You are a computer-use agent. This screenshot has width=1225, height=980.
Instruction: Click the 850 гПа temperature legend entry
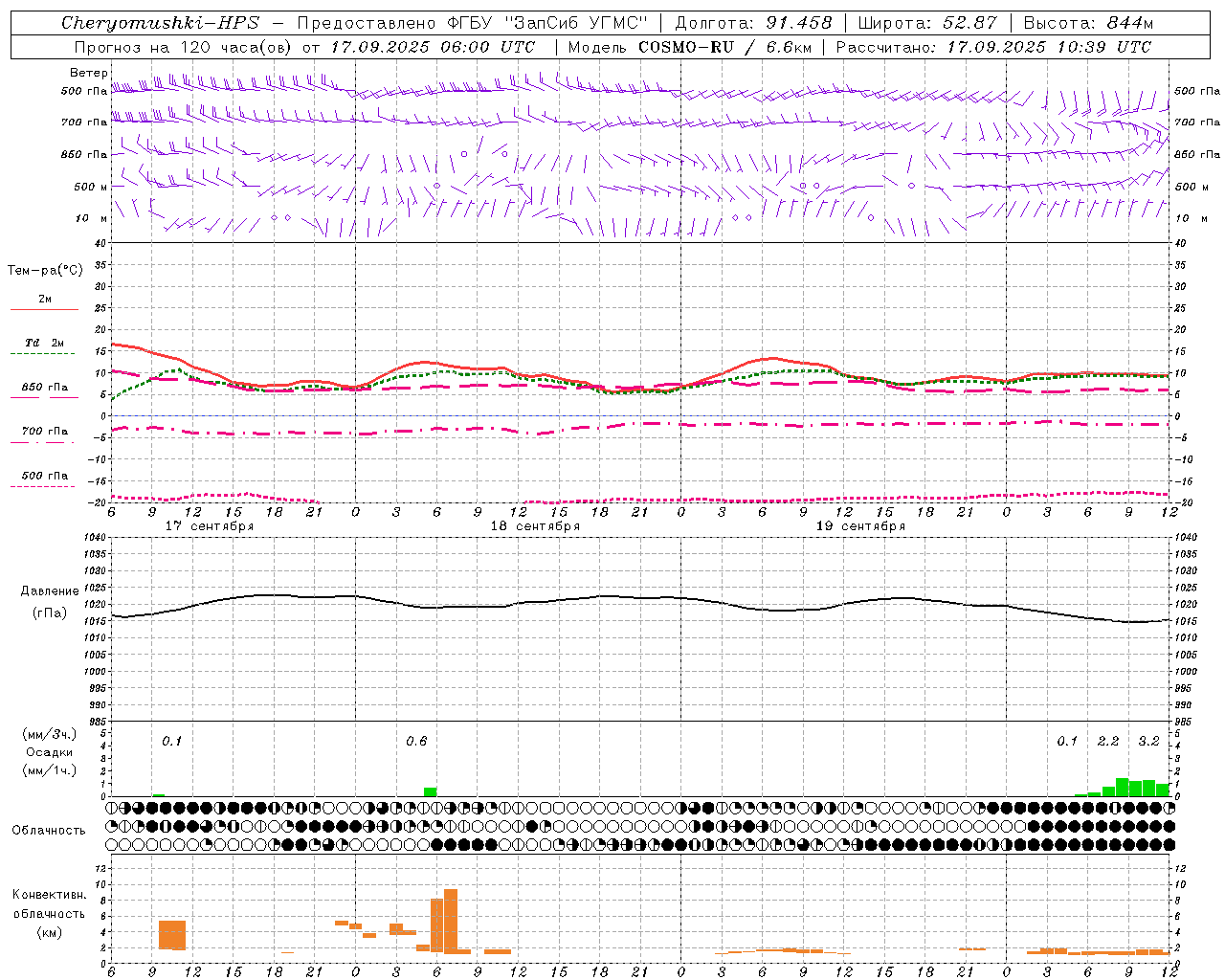(44, 388)
